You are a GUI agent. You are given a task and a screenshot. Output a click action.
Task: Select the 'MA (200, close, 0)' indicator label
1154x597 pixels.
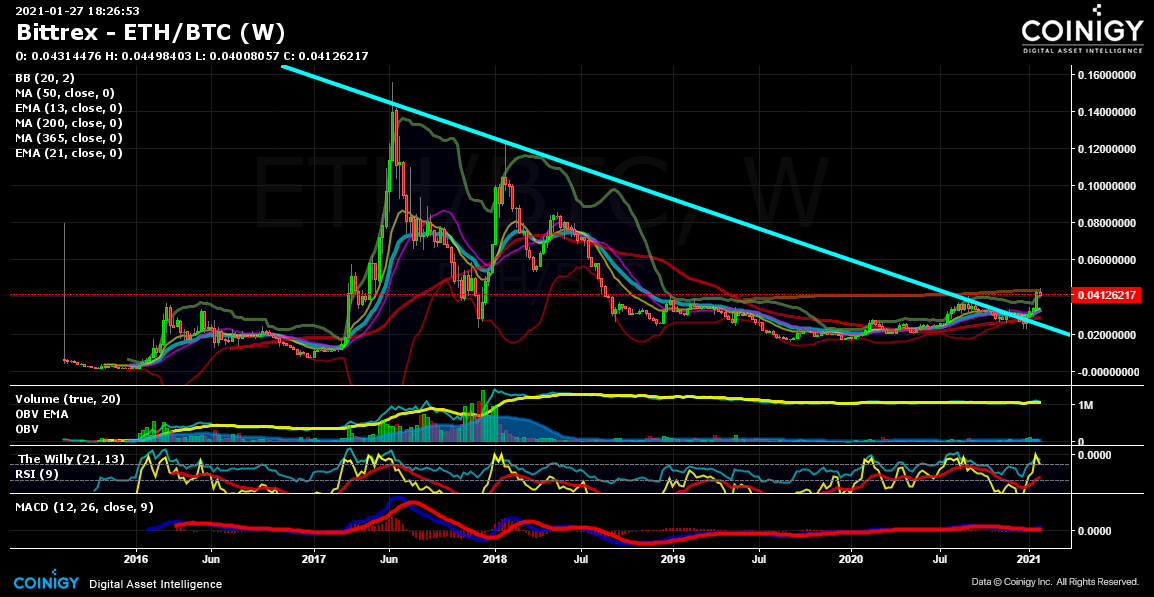pos(68,123)
